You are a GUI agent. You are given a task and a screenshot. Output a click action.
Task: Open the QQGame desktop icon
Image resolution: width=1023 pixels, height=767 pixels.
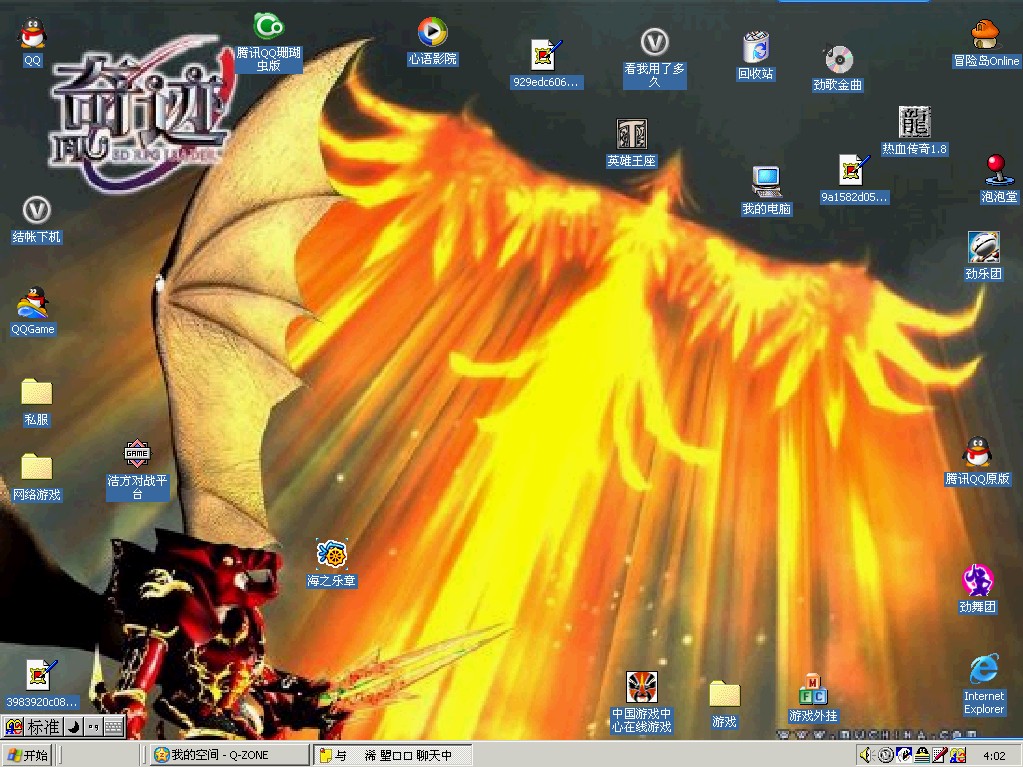click(x=33, y=303)
